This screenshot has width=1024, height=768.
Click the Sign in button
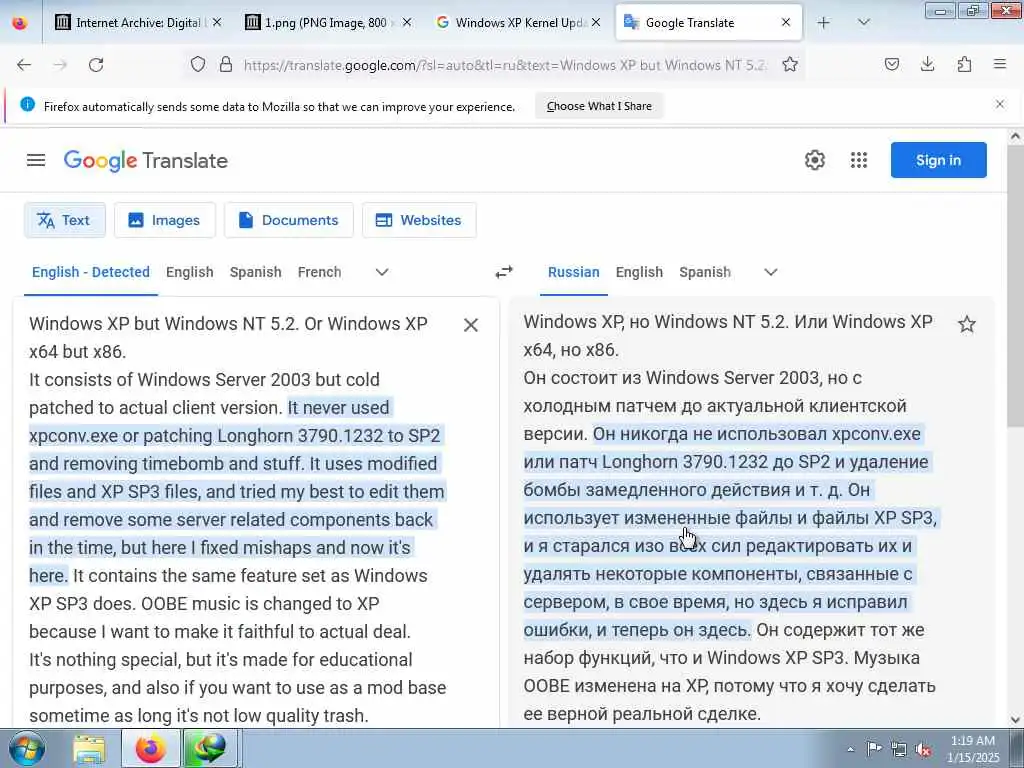coord(938,160)
